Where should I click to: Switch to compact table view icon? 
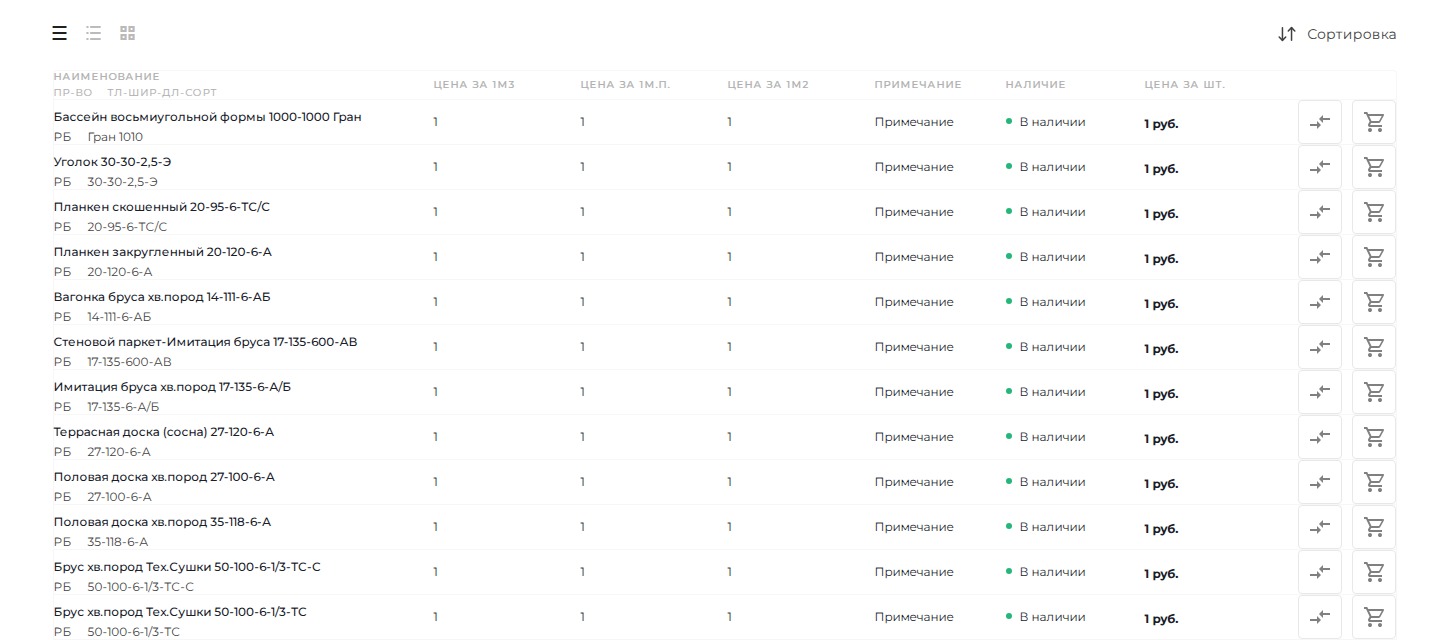click(x=60, y=34)
